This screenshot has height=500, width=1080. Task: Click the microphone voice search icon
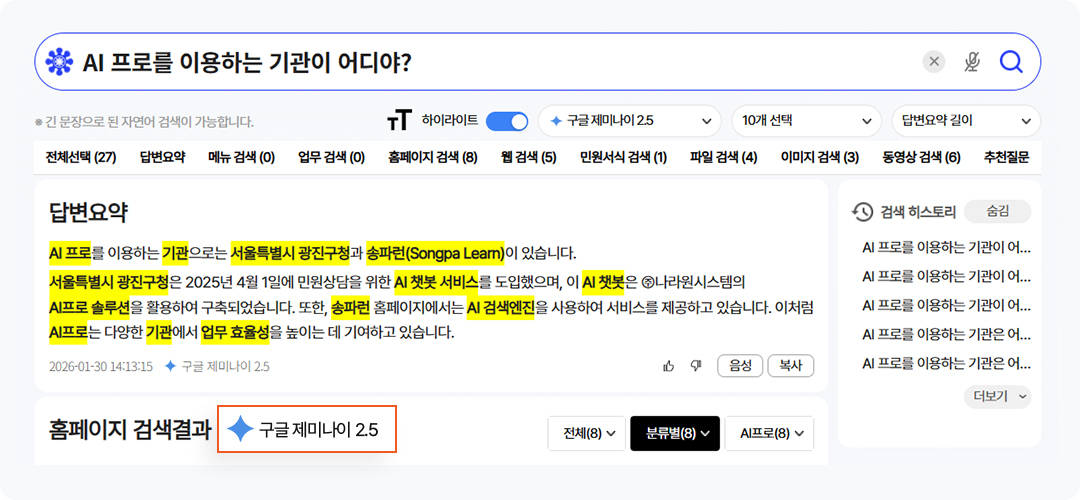tap(972, 62)
